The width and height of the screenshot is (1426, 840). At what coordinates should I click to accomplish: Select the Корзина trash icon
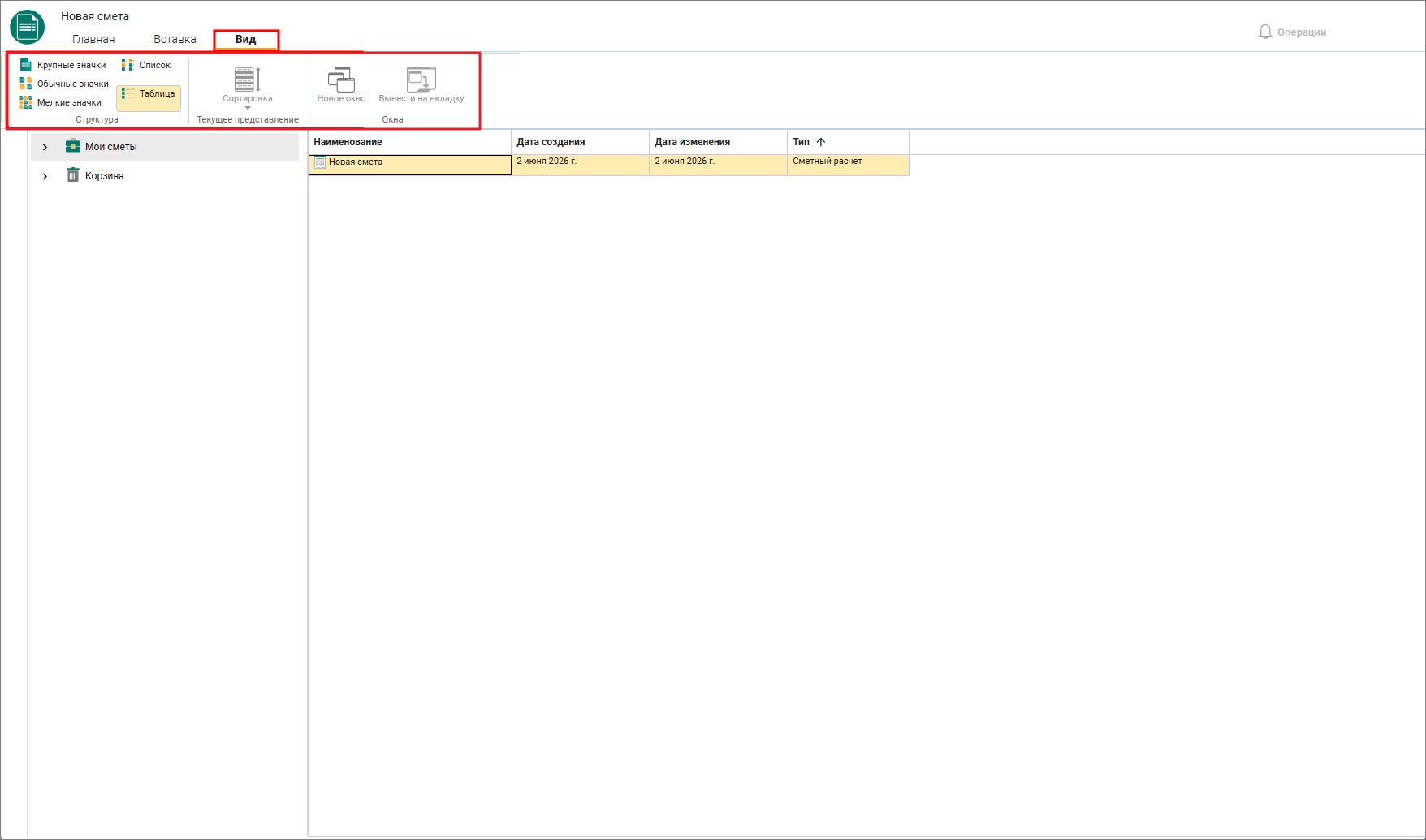click(73, 175)
